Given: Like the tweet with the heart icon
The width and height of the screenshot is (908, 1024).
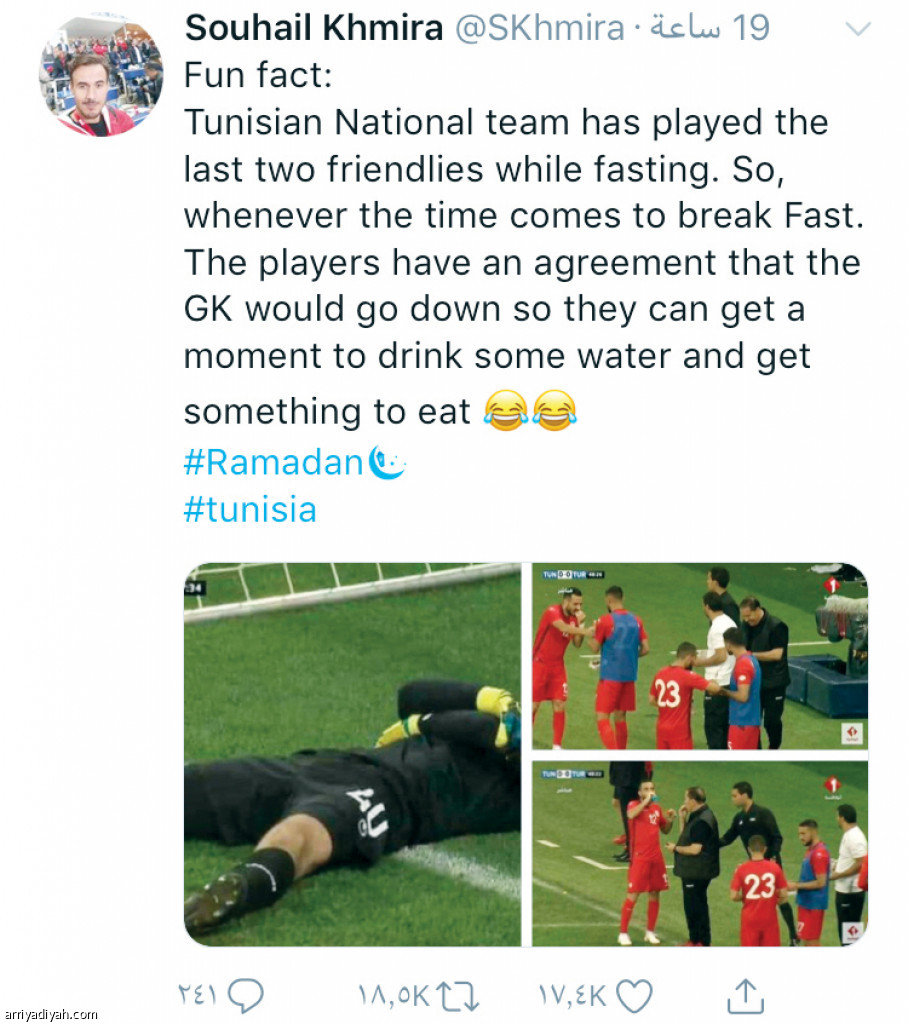Looking at the screenshot, I should (x=634, y=997).
